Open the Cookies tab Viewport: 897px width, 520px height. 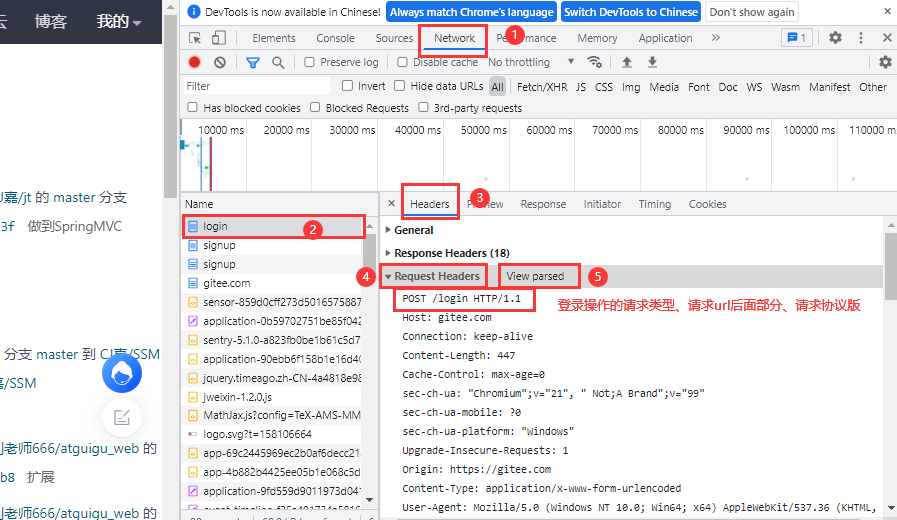pyautogui.click(x=707, y=204)
